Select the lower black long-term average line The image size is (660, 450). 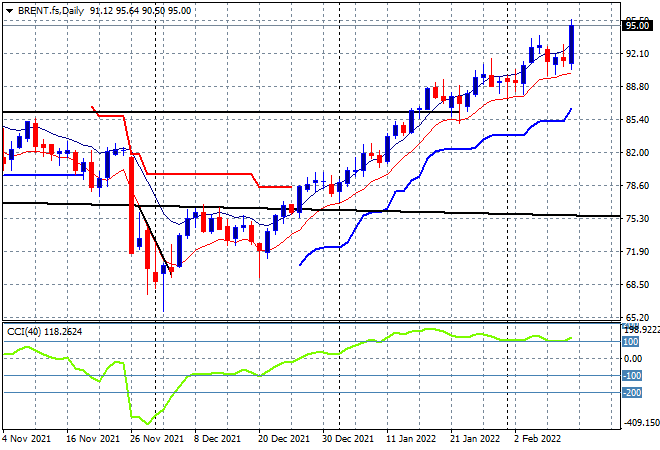311,209
